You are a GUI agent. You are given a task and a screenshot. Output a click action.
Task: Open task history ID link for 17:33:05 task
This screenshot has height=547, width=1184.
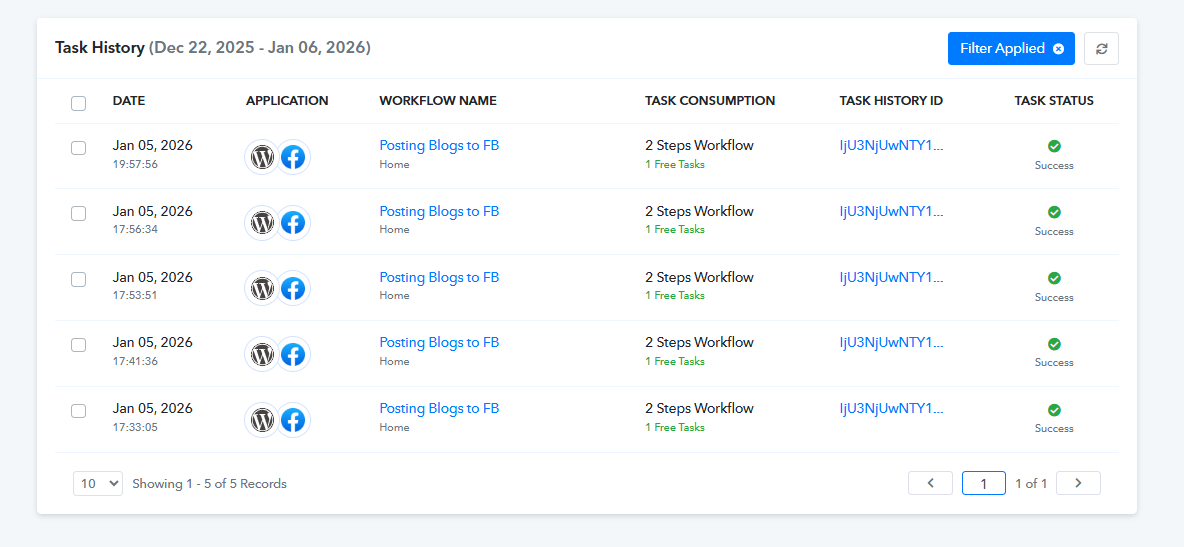(891, 408)
